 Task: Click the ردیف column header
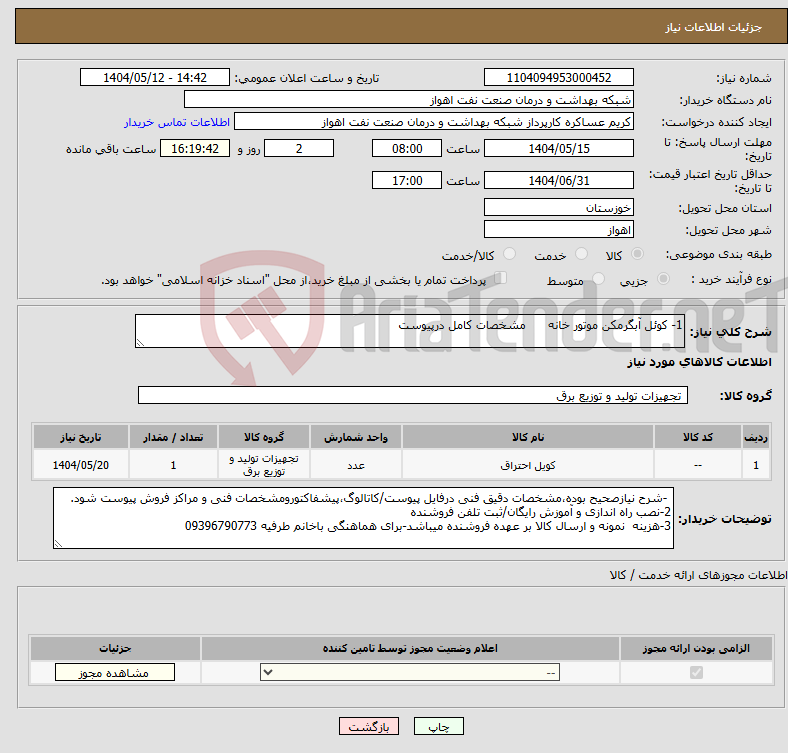756,437
